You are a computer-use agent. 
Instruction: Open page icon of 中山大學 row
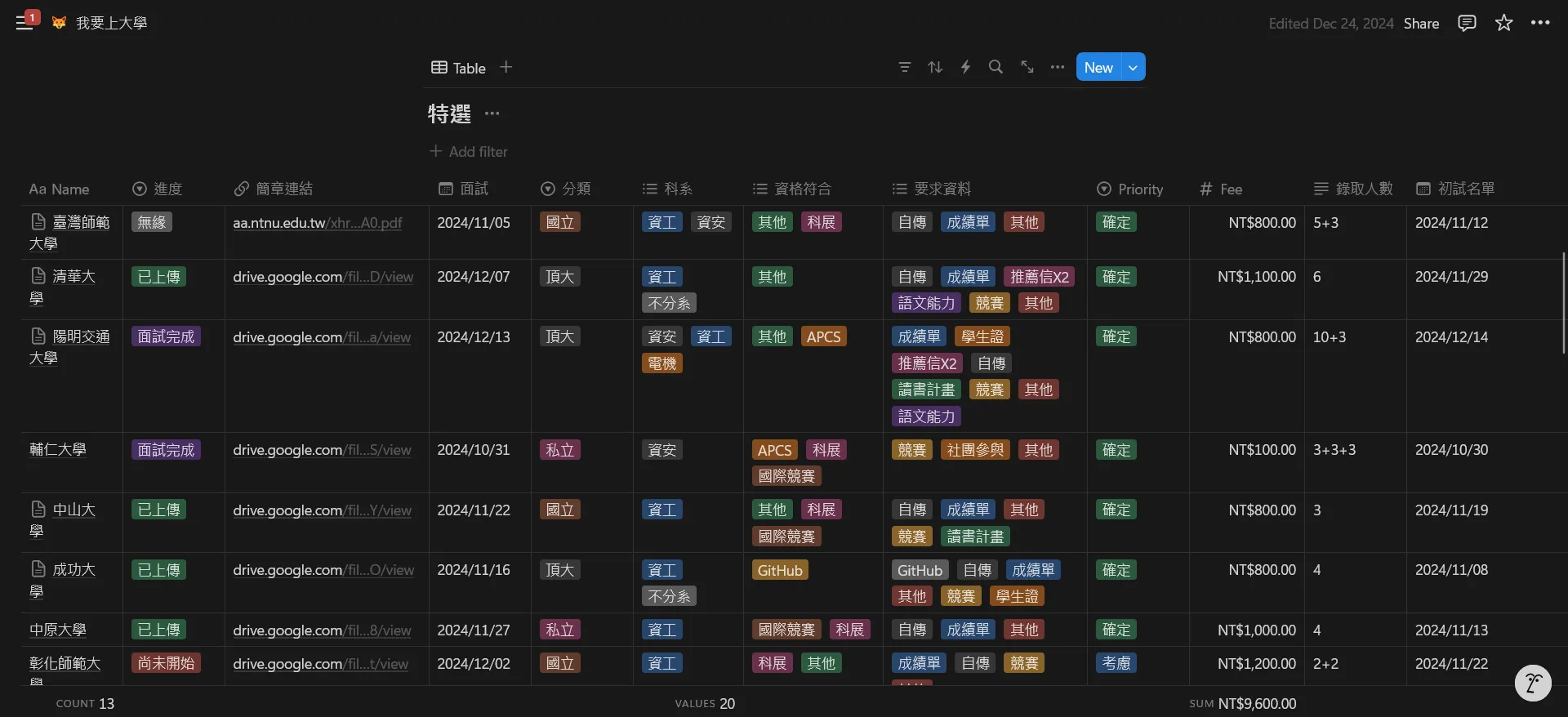[x=38, y=509]
